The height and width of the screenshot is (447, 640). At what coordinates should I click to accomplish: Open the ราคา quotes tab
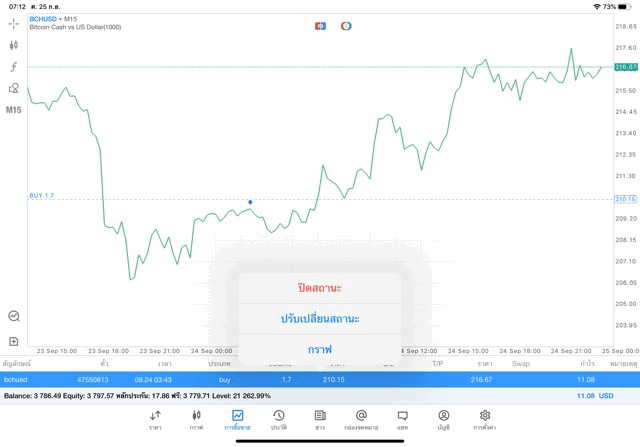(155, 419)
